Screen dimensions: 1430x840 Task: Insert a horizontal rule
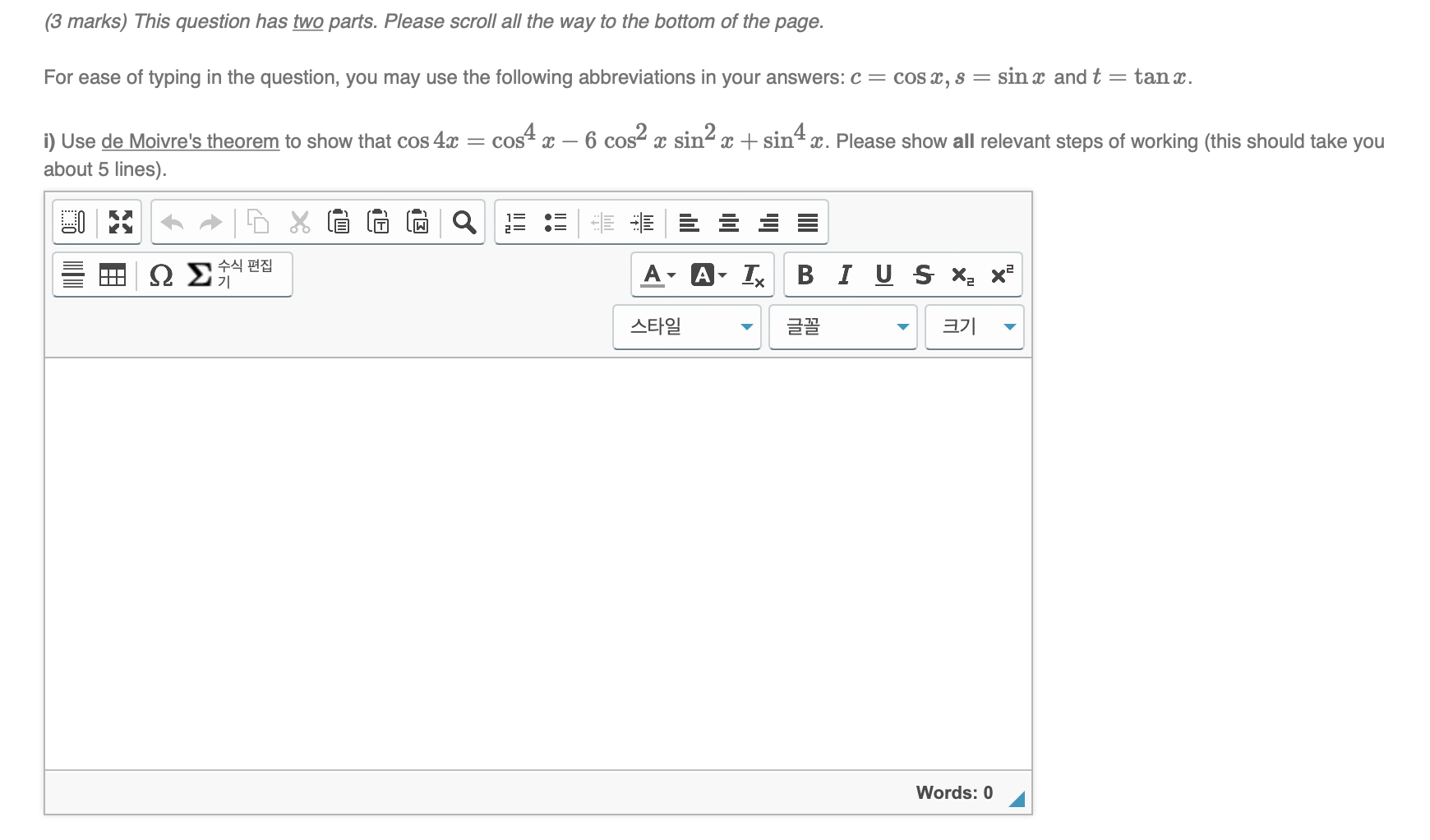[72, 275]
